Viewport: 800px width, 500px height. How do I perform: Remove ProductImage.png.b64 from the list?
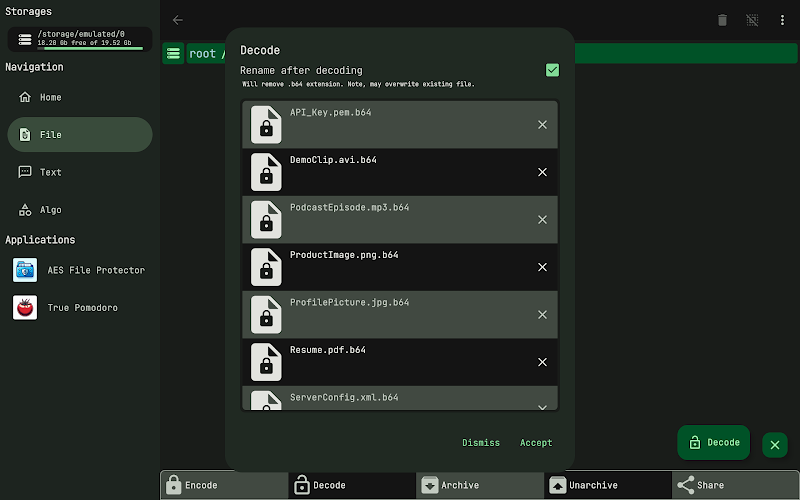click(542, 267)
